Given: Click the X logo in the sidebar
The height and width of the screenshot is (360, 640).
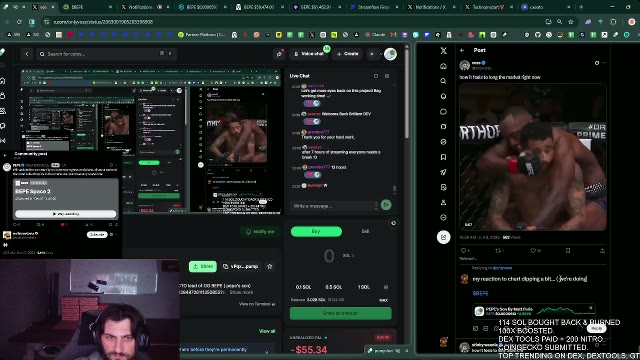Looking at the screenshot, I should [x=444, y=51].
